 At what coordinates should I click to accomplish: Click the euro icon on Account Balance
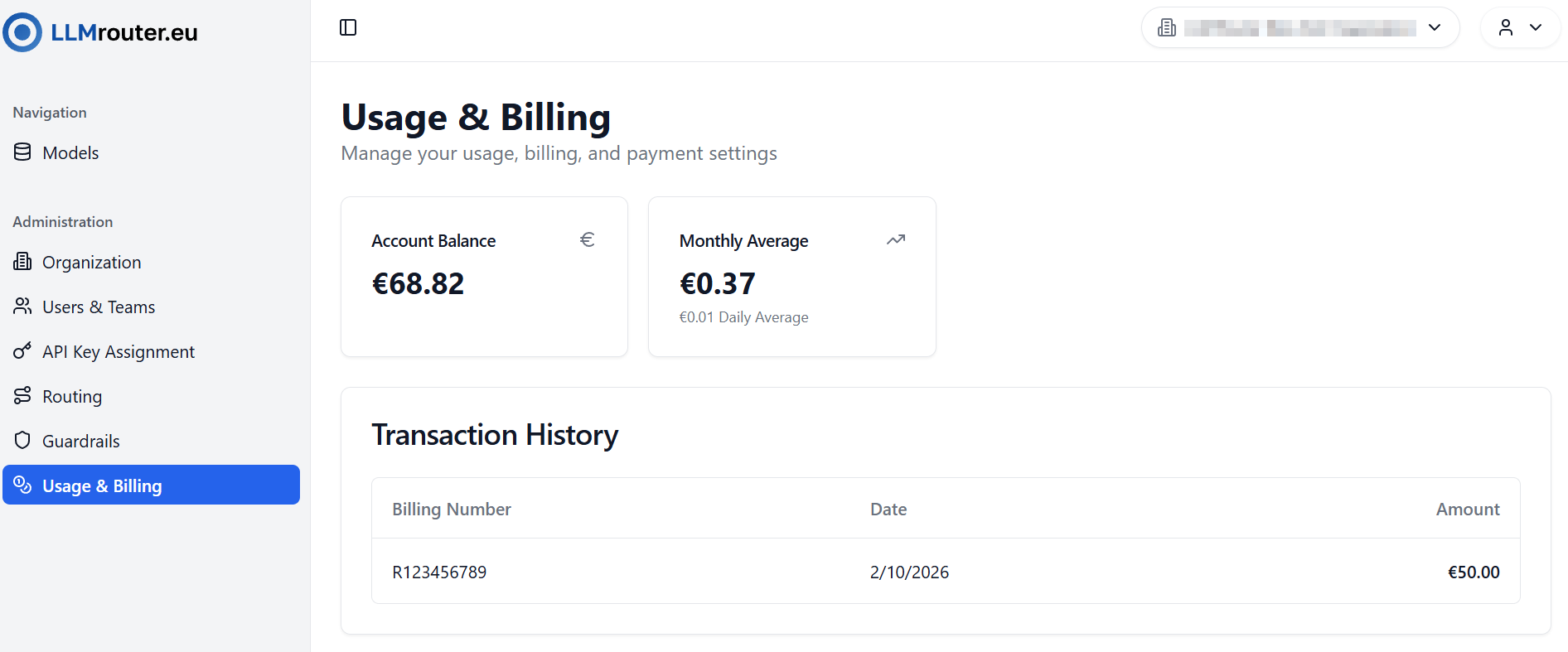tap(587, 240)
